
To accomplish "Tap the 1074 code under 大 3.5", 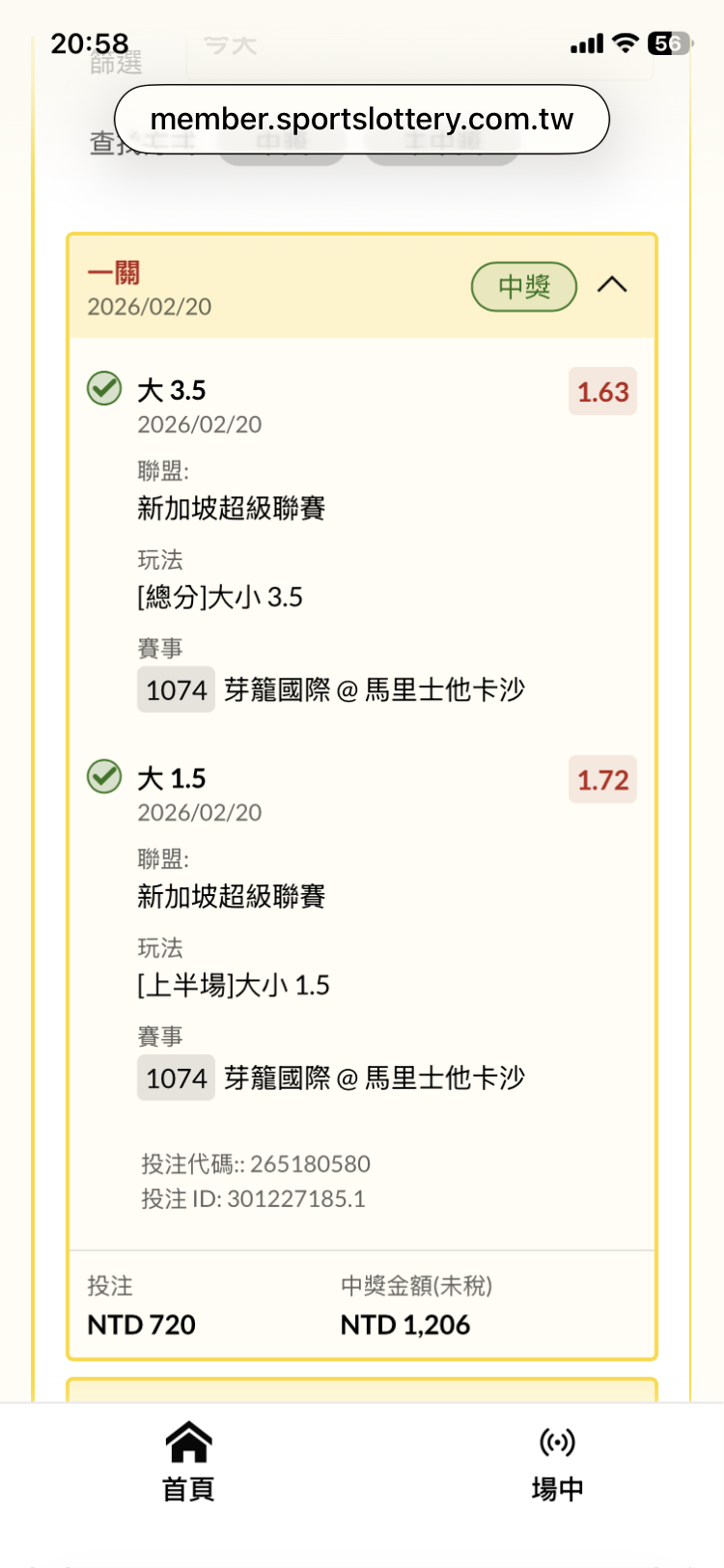I will (176, 690).
